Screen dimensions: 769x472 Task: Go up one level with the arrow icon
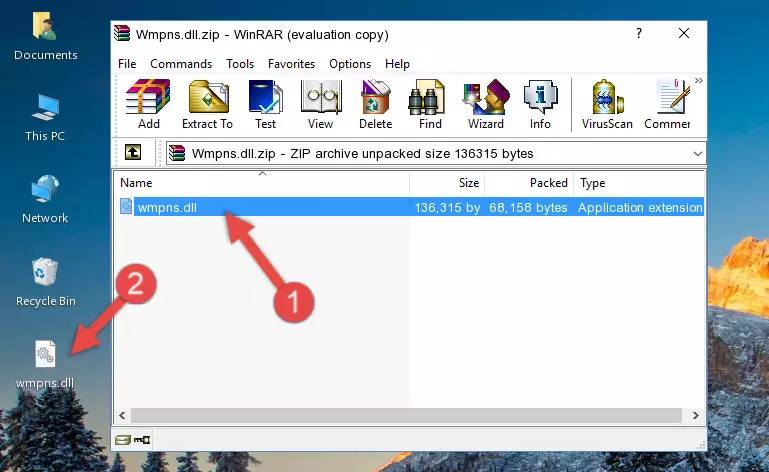coord(133,153)
